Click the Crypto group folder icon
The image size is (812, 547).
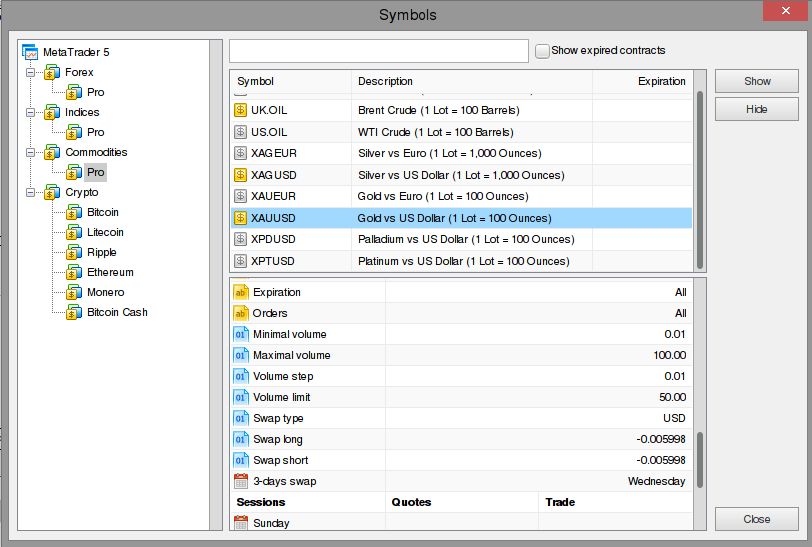tap(52, 192)
